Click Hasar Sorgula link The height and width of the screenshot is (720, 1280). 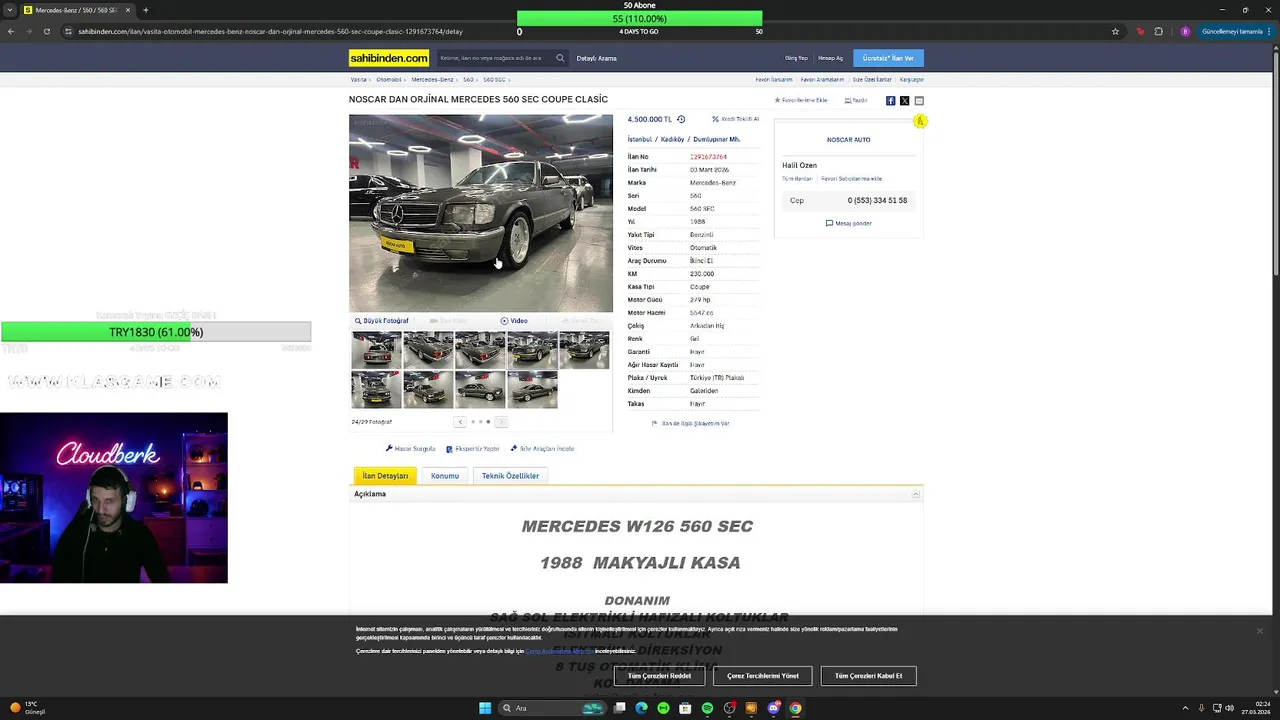[411, 449]
